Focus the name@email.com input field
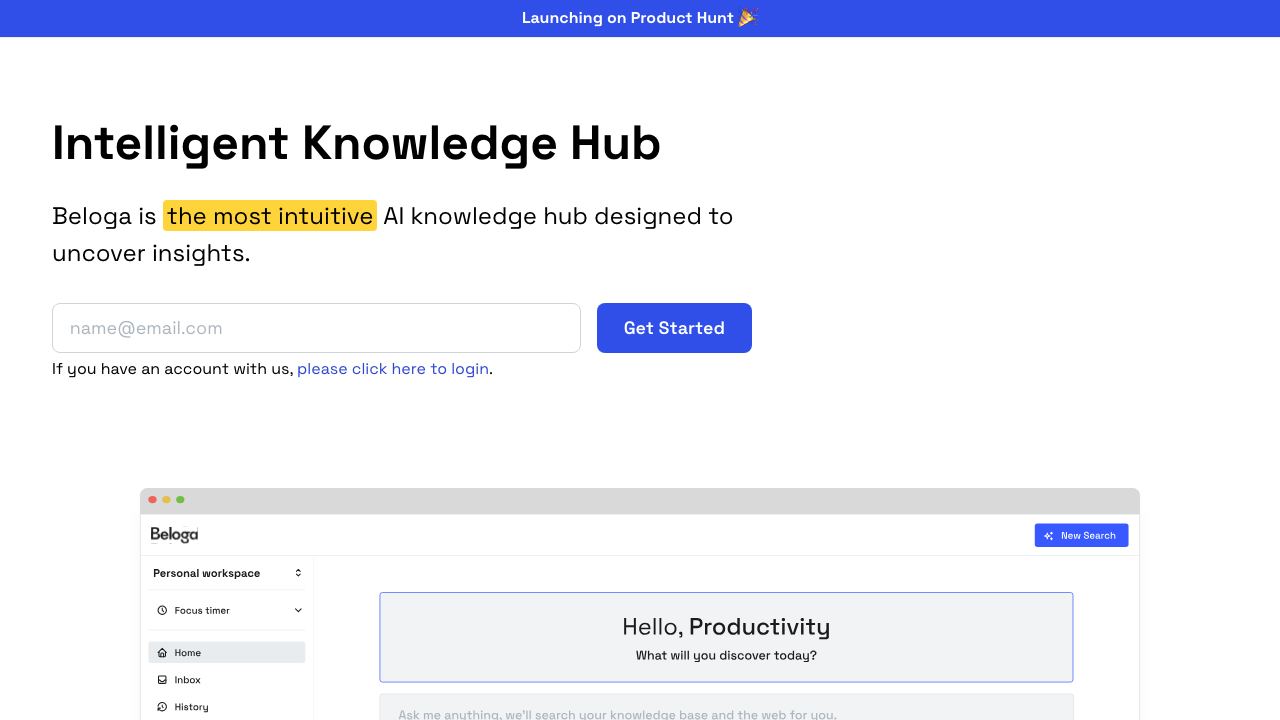The height and width of the screenshot is (720, 1280). tap(316, 328)
